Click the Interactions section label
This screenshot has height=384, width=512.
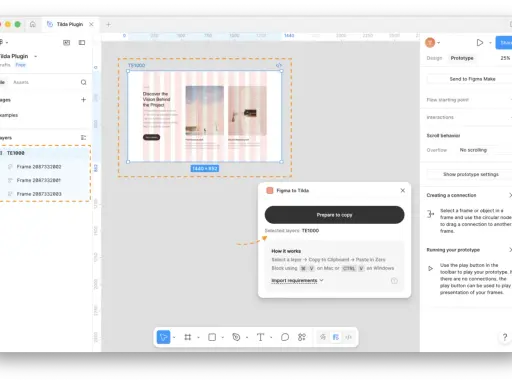(x=440, y=117)
